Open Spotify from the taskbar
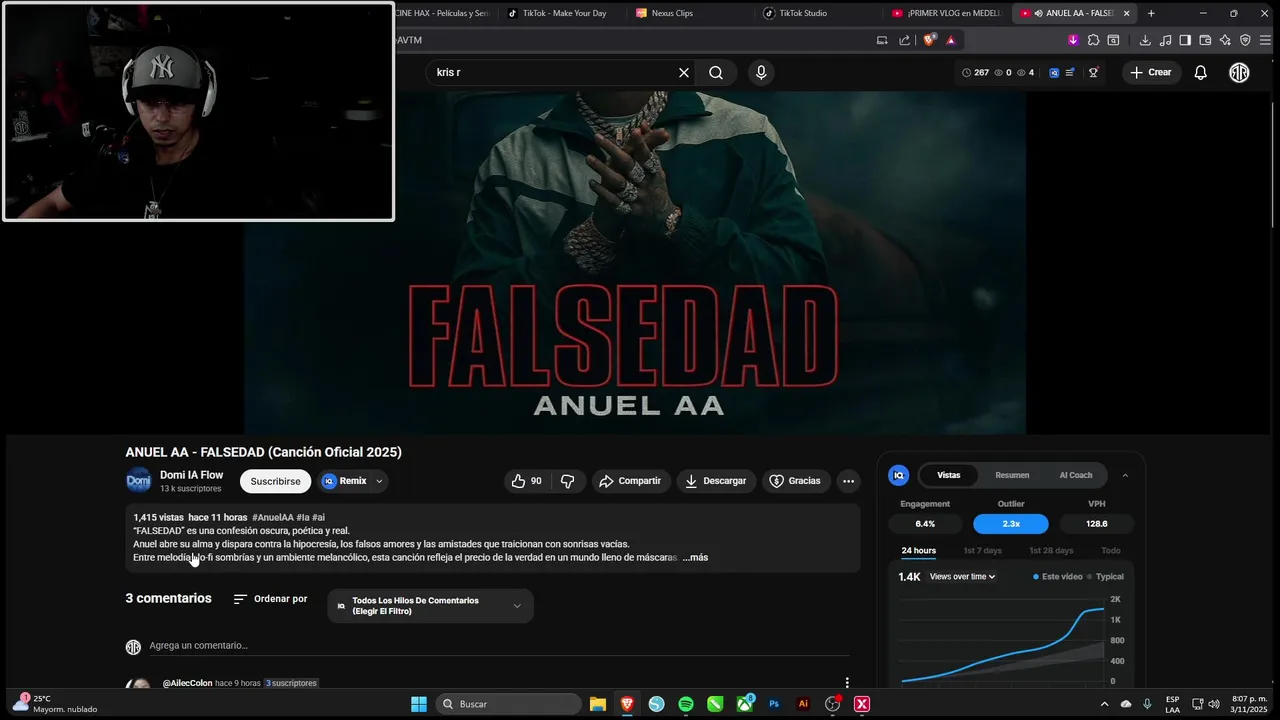 click(686, 704)
